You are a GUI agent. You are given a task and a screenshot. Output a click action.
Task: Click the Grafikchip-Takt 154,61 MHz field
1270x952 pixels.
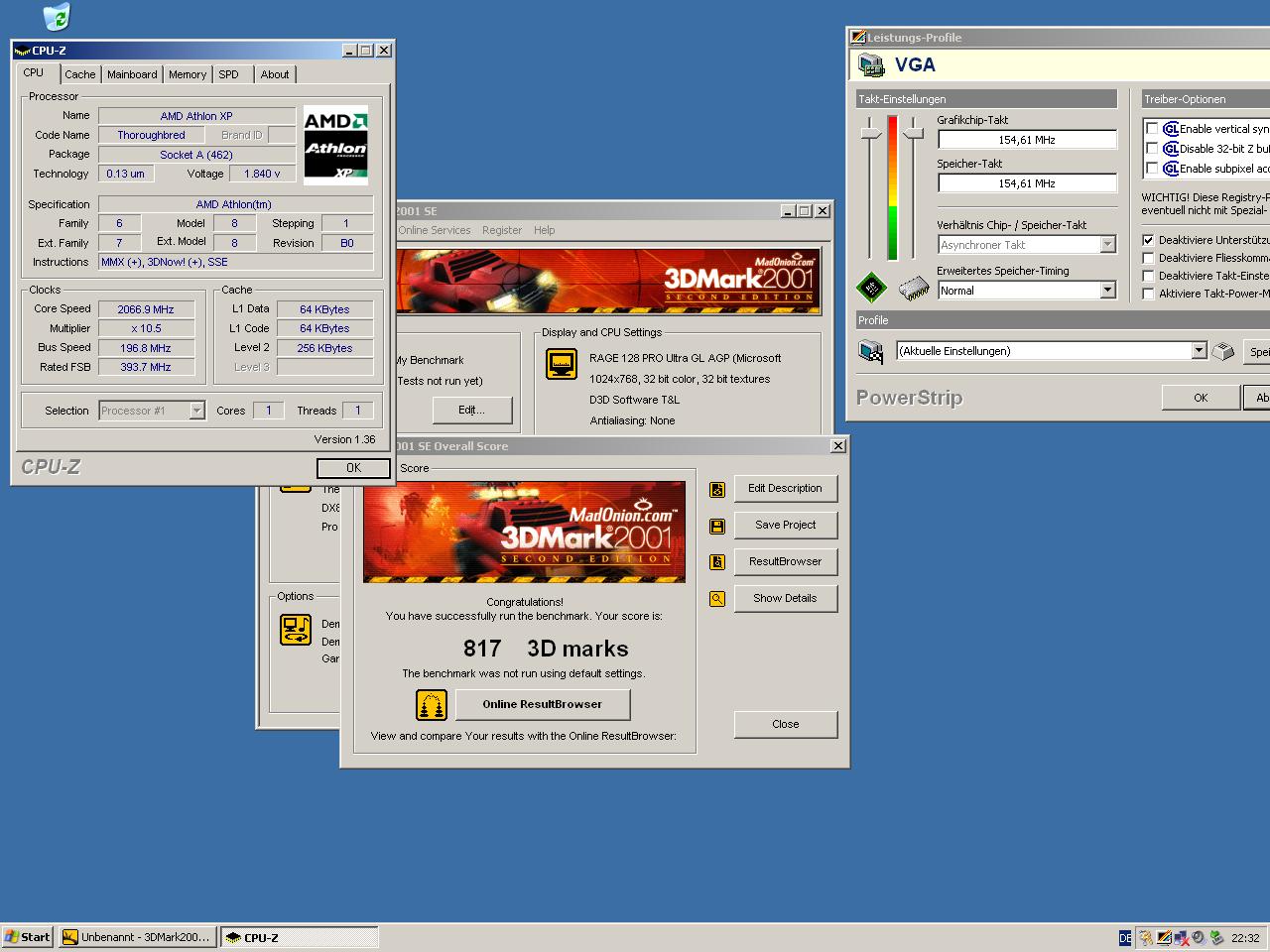pyautogui.click(x=1027, y=140)
